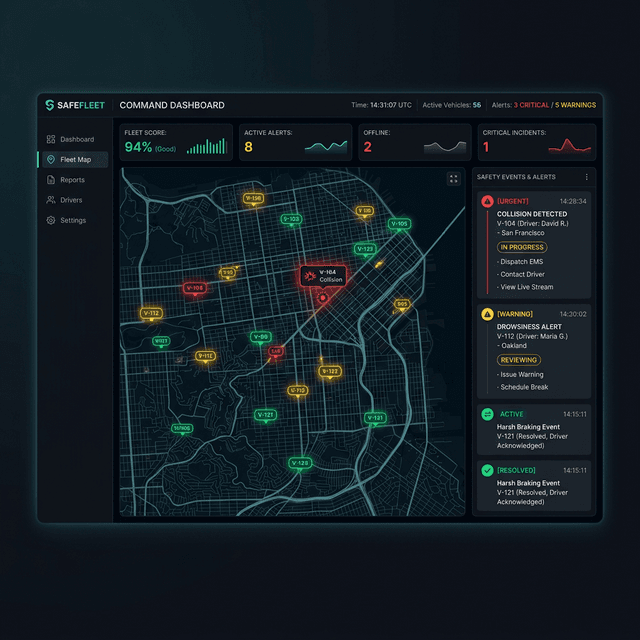
Task: Select the yellow V-11E vehicle marker
Action: coord(205,356)
